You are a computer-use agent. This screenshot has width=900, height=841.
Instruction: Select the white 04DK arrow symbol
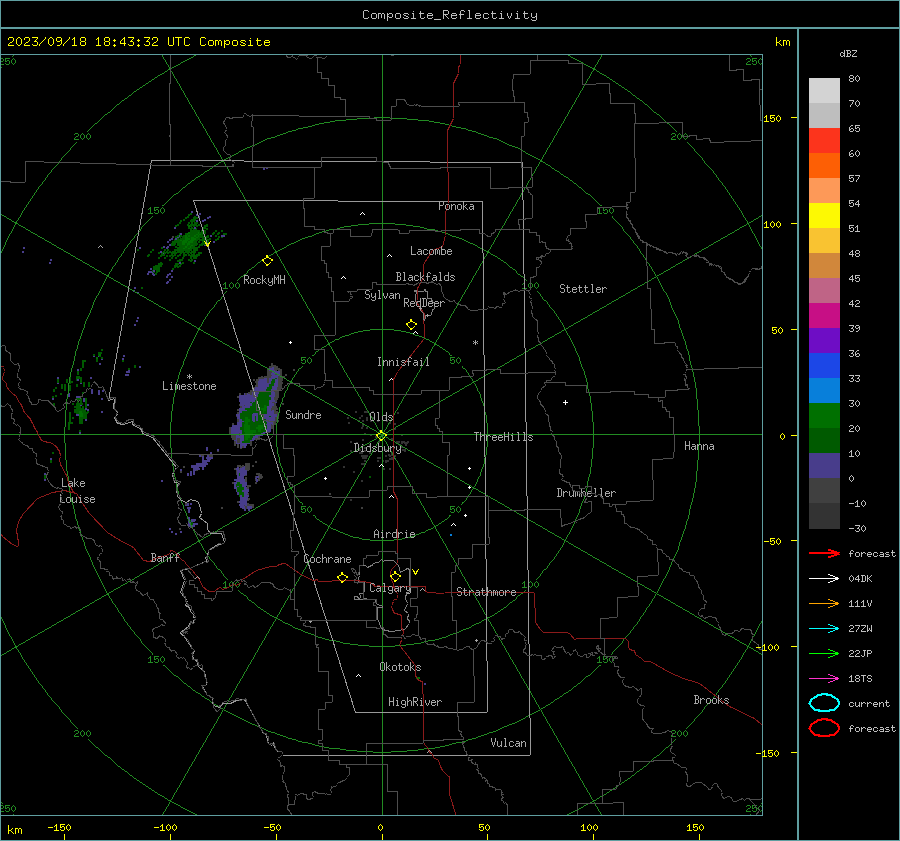click(824, 578)
